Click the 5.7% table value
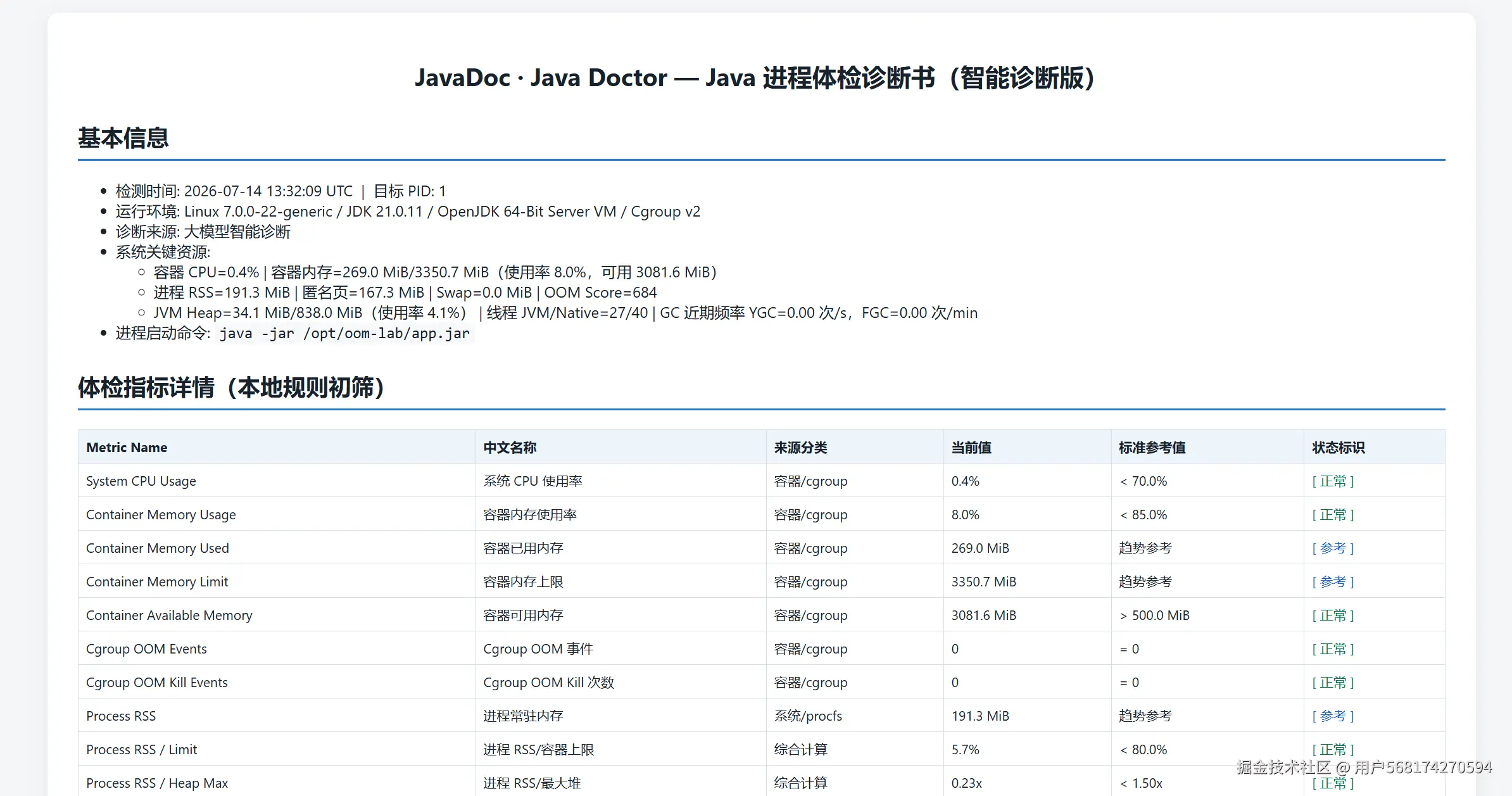 [x=965, y=749]
